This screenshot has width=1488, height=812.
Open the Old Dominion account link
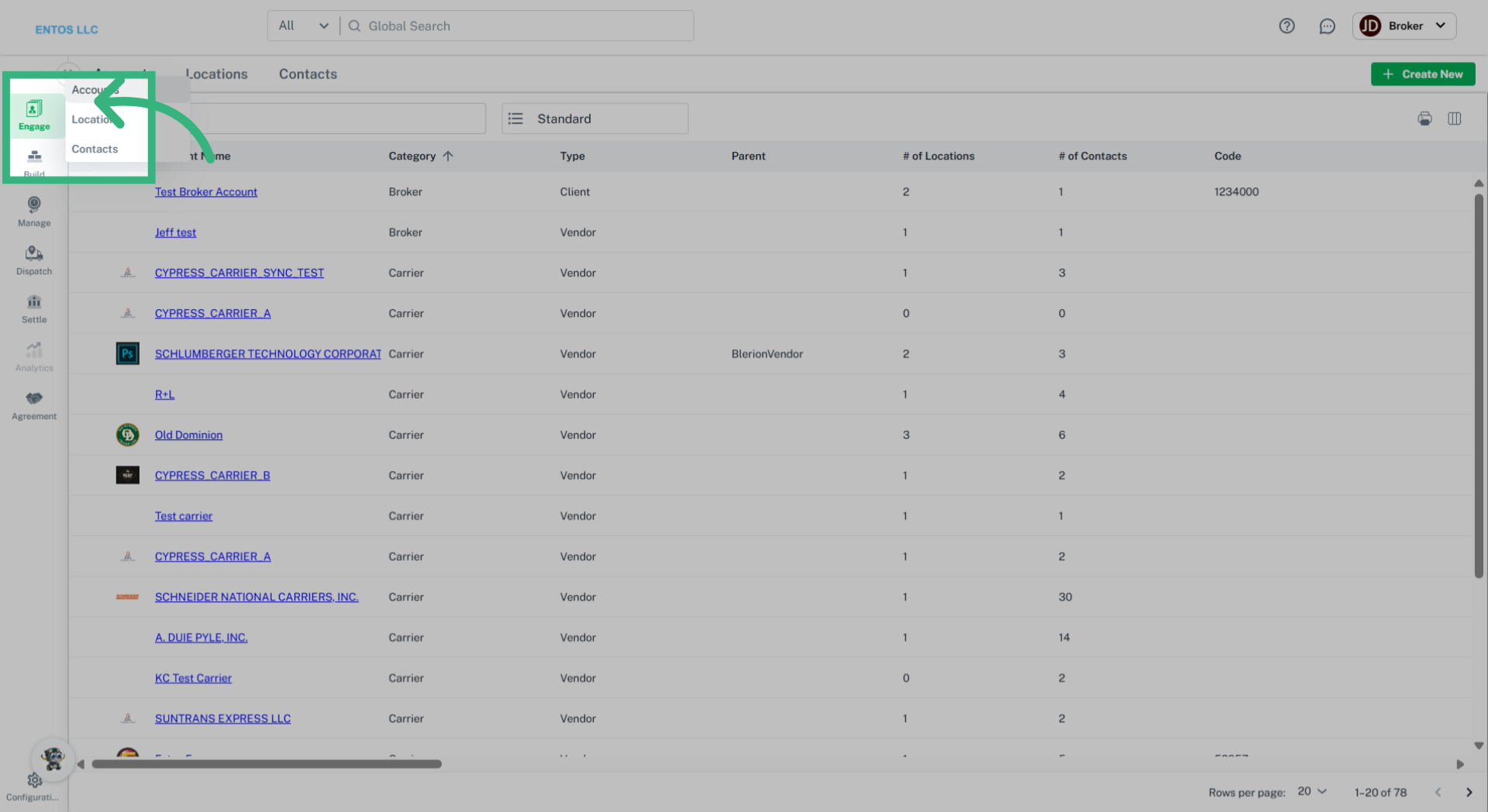point(188,435)
